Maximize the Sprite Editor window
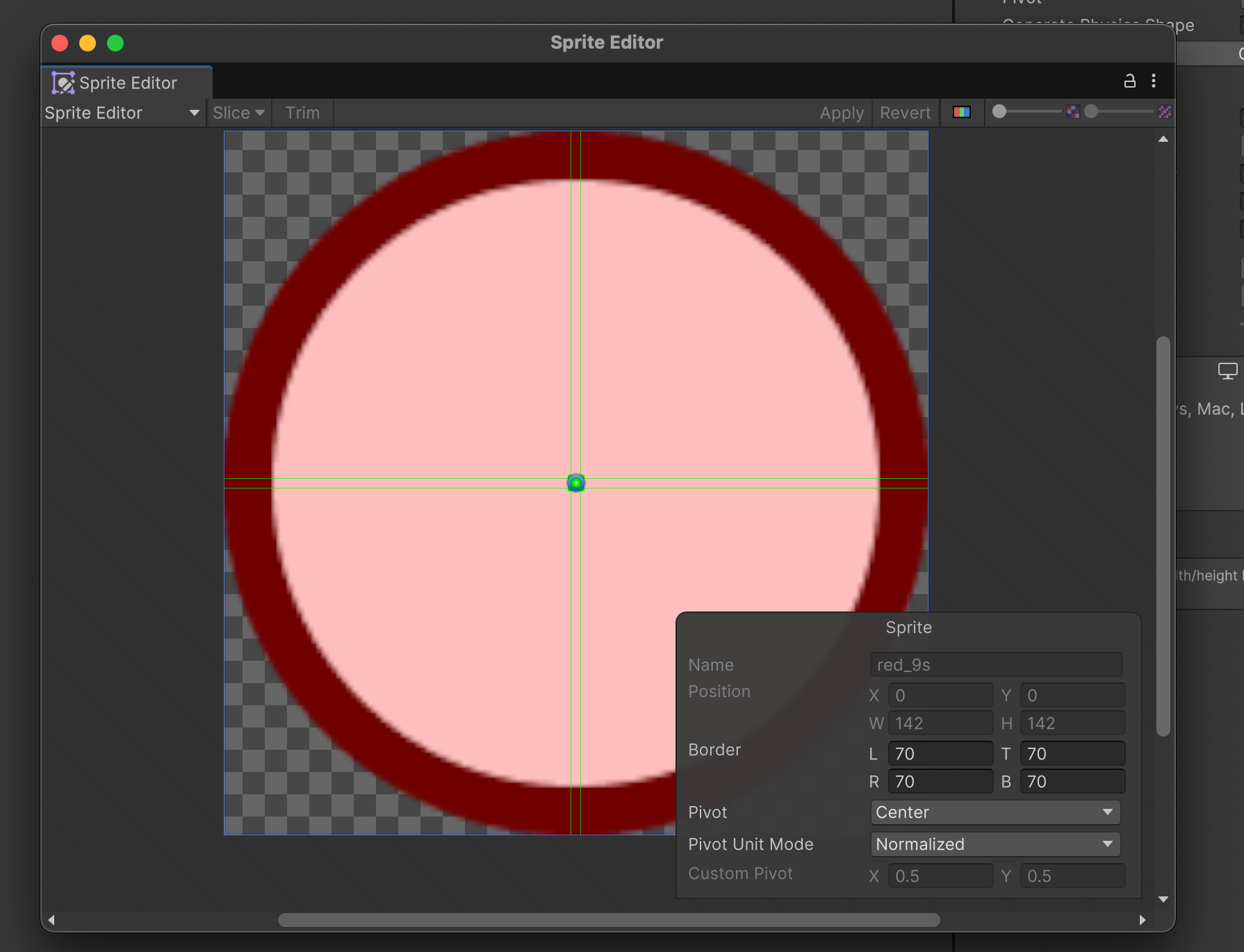Viewport: 1244px width, 952px height. pyautogui.click(x=115, y=43)
